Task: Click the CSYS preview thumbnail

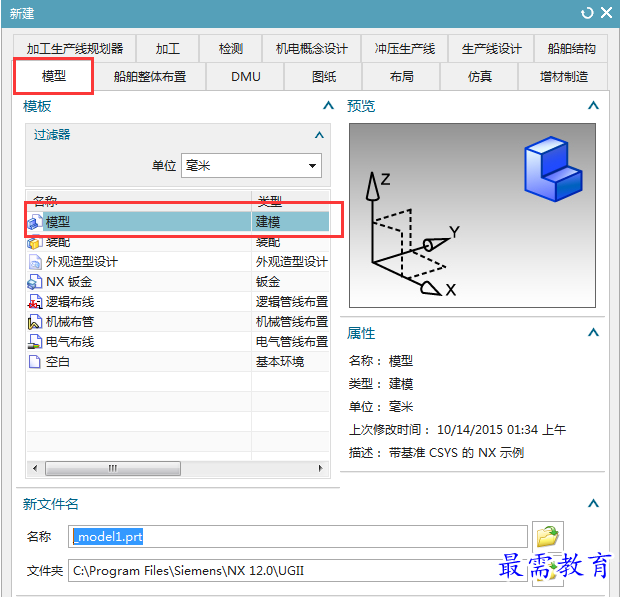Action: [472, 215]
